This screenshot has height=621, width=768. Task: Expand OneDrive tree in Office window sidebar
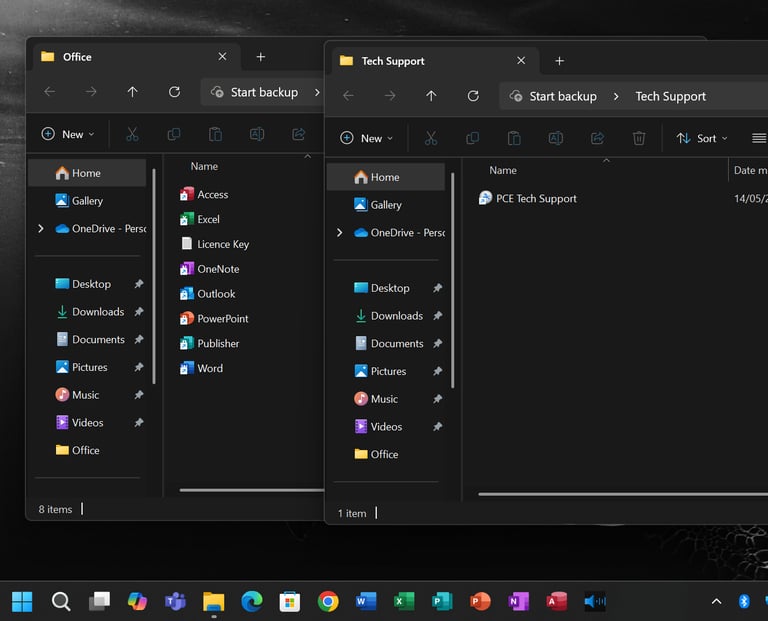pyautogui.click(x=41, y=229)
